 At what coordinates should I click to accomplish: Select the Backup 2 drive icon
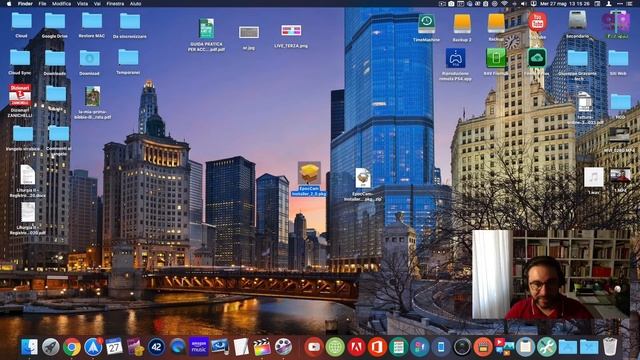[x=462, y=24]
